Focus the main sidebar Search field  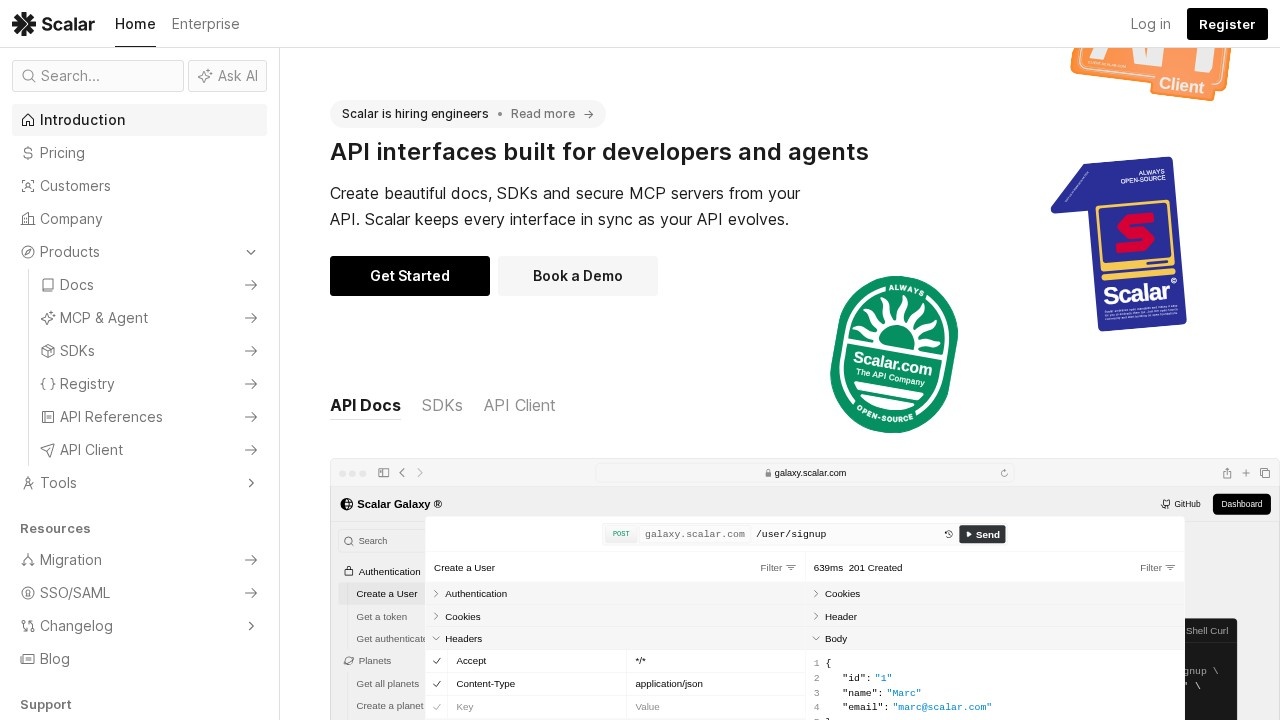[98, 76]
